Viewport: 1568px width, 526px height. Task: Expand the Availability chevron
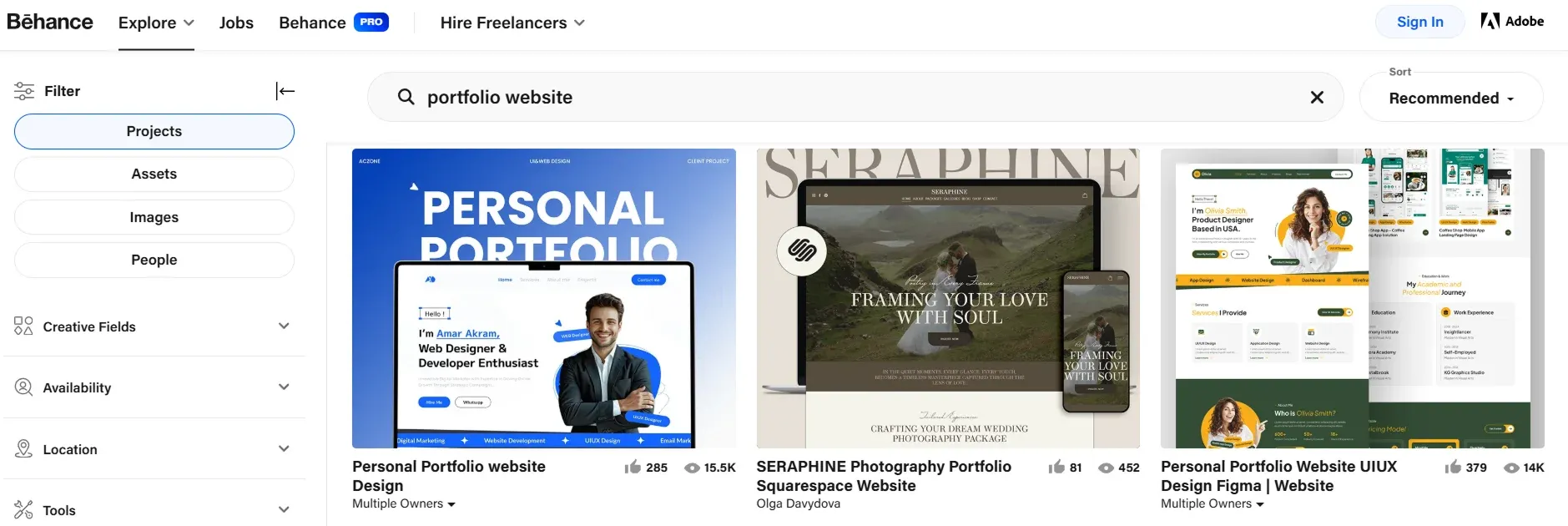[x=284, y=387]
